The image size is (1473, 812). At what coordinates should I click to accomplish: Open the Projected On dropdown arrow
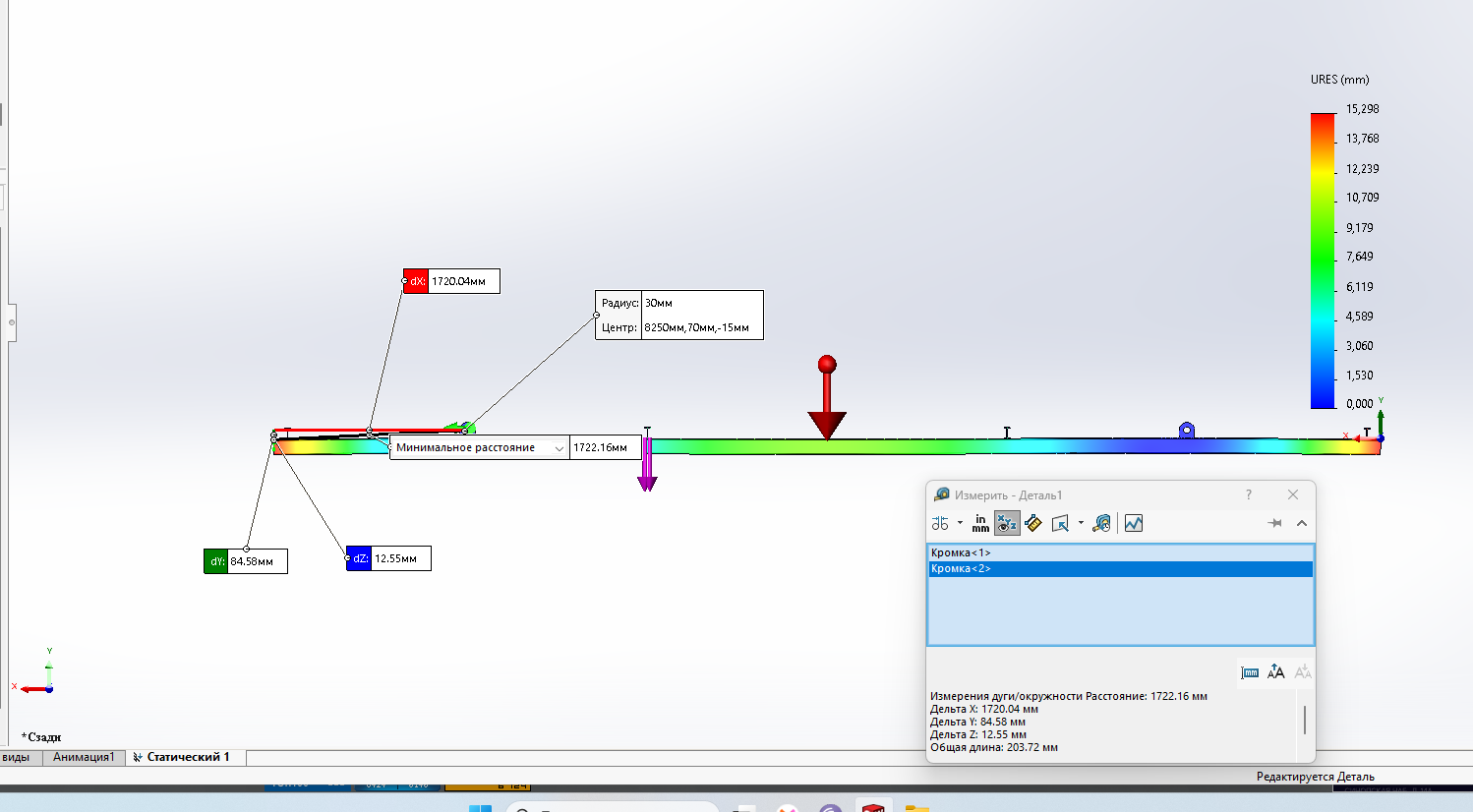pyautogui.click(x=1081, y=523)
